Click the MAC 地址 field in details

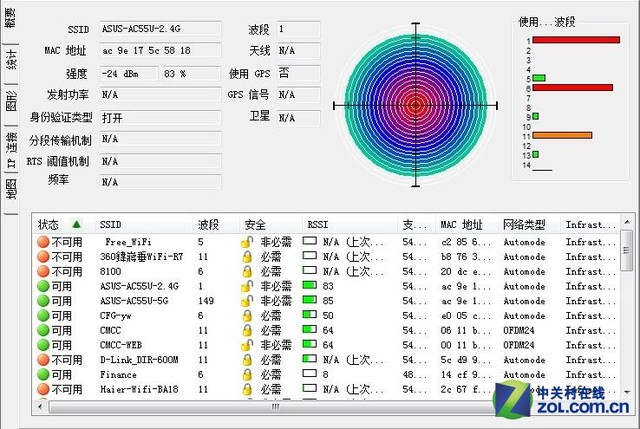click(x=160, y=51)
